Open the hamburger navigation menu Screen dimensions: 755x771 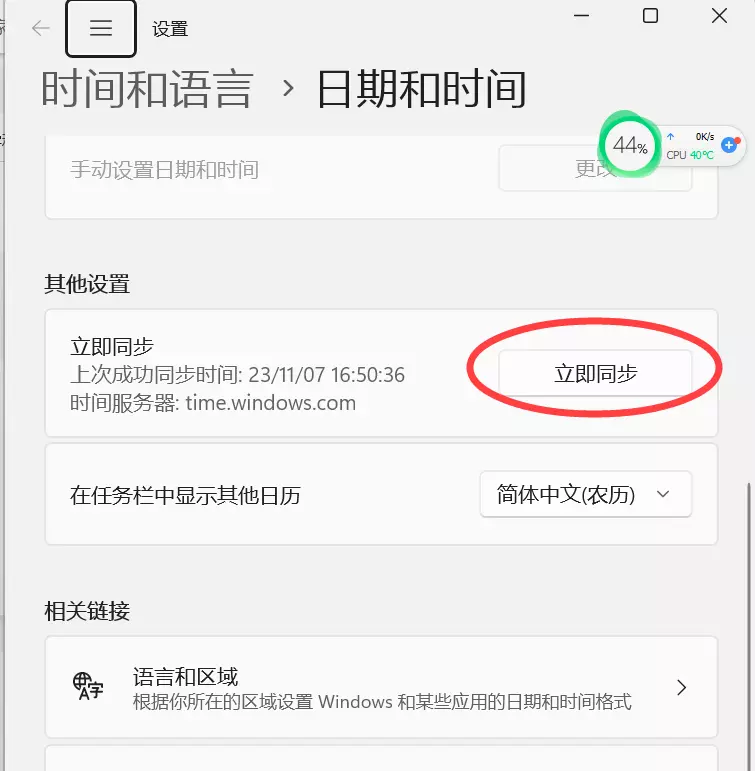pyautogui.click(x=101, y=29)
